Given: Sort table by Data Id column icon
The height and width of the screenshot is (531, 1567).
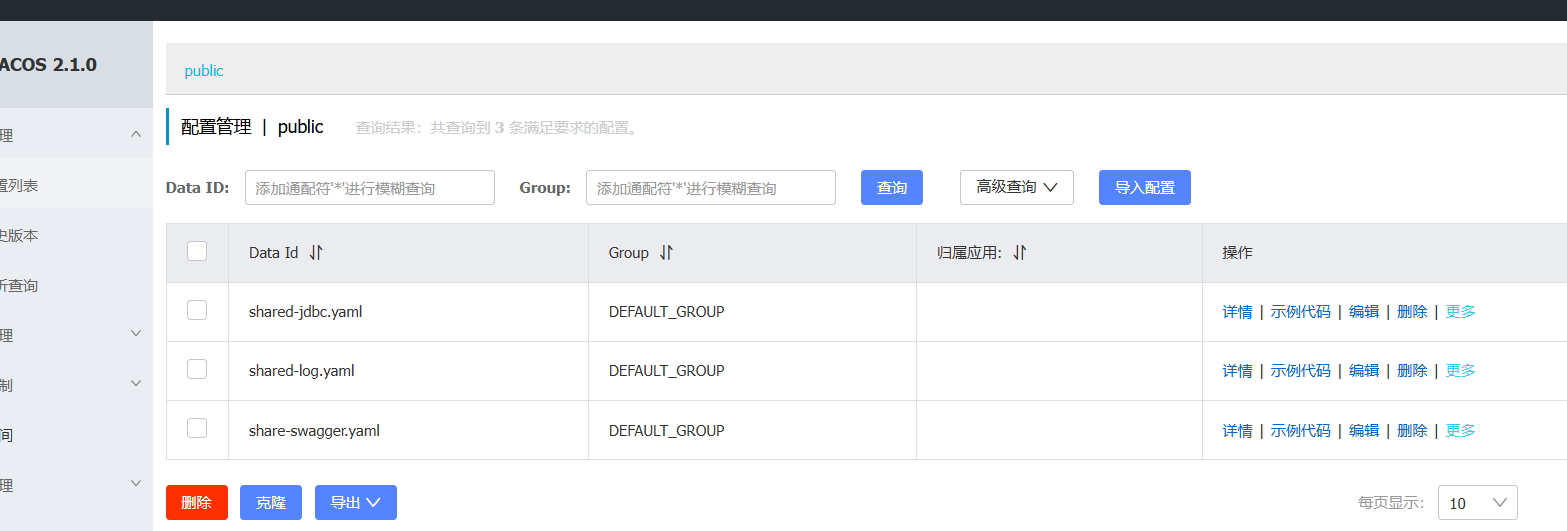Looking at the screenshot, I should point(316,253).
